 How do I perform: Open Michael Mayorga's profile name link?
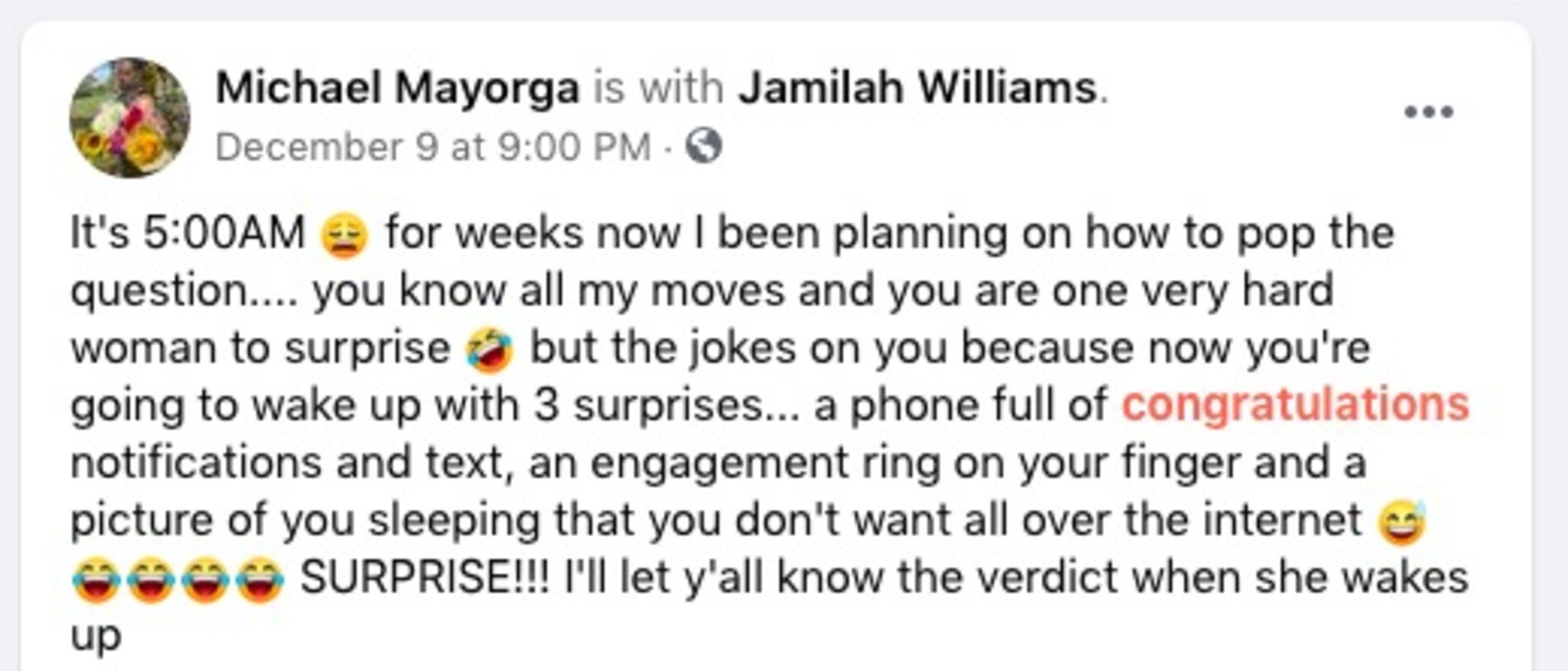pyautogui.click(x=397, y=88)
